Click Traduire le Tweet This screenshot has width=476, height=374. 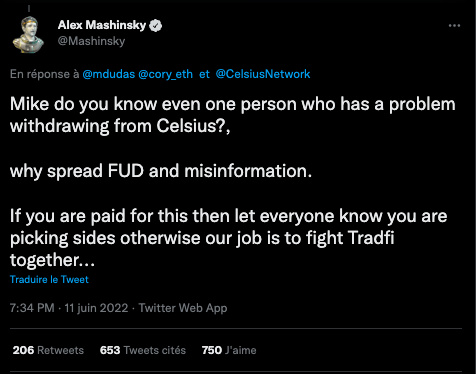click(49, 279)
